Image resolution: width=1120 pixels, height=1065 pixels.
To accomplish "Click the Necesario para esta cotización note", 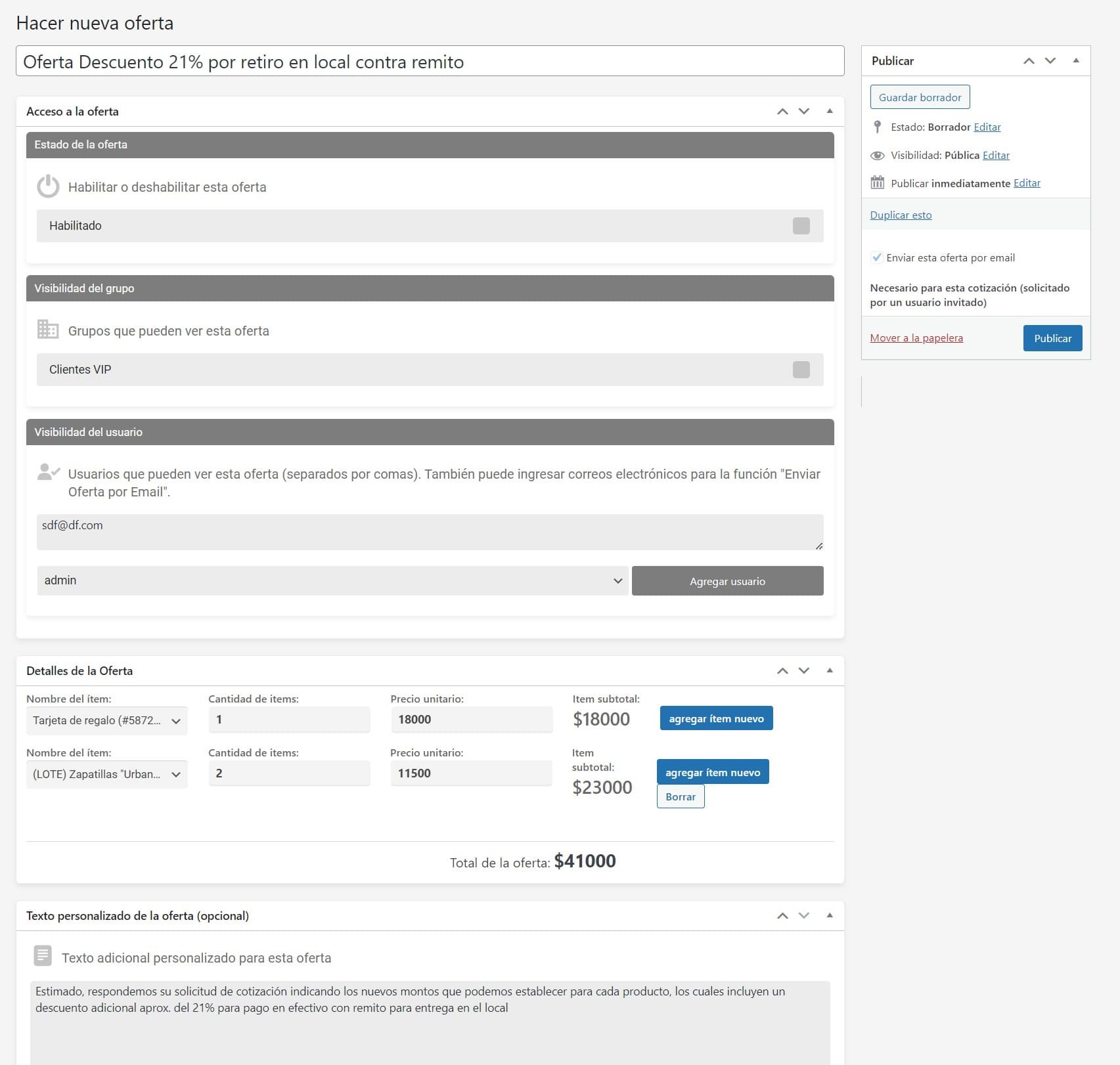I will [x=970, y=295].
